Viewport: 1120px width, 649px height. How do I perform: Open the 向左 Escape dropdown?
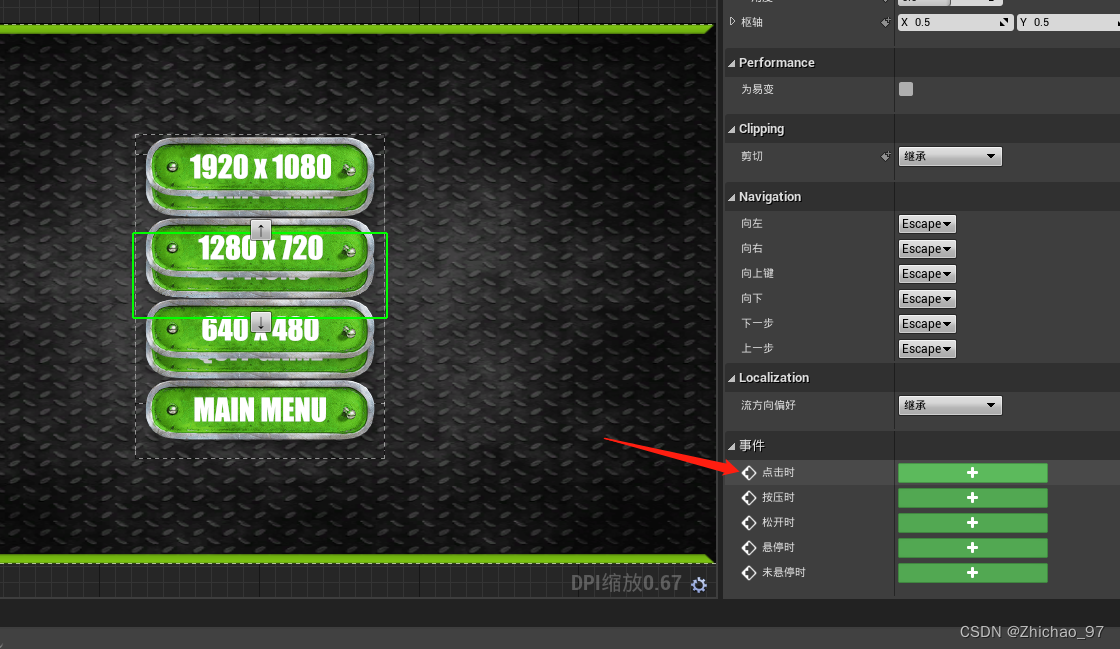tap(926, 223)
